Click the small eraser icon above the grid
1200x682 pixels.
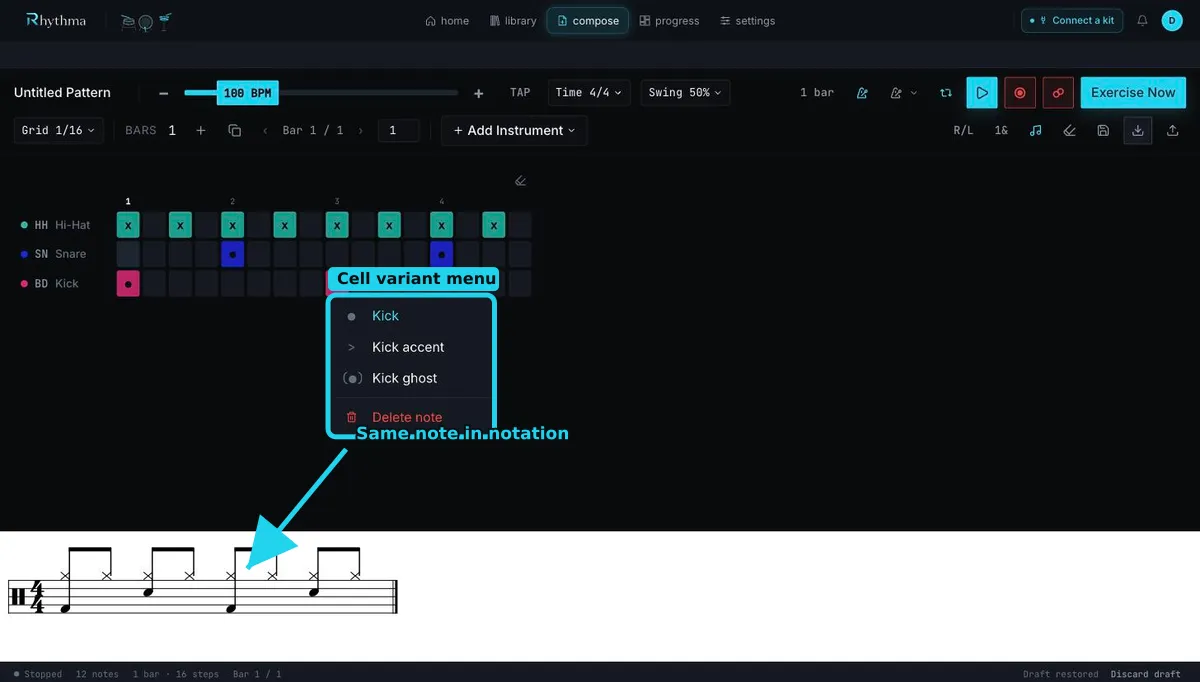pyautogui.click(x=520, y=181)
